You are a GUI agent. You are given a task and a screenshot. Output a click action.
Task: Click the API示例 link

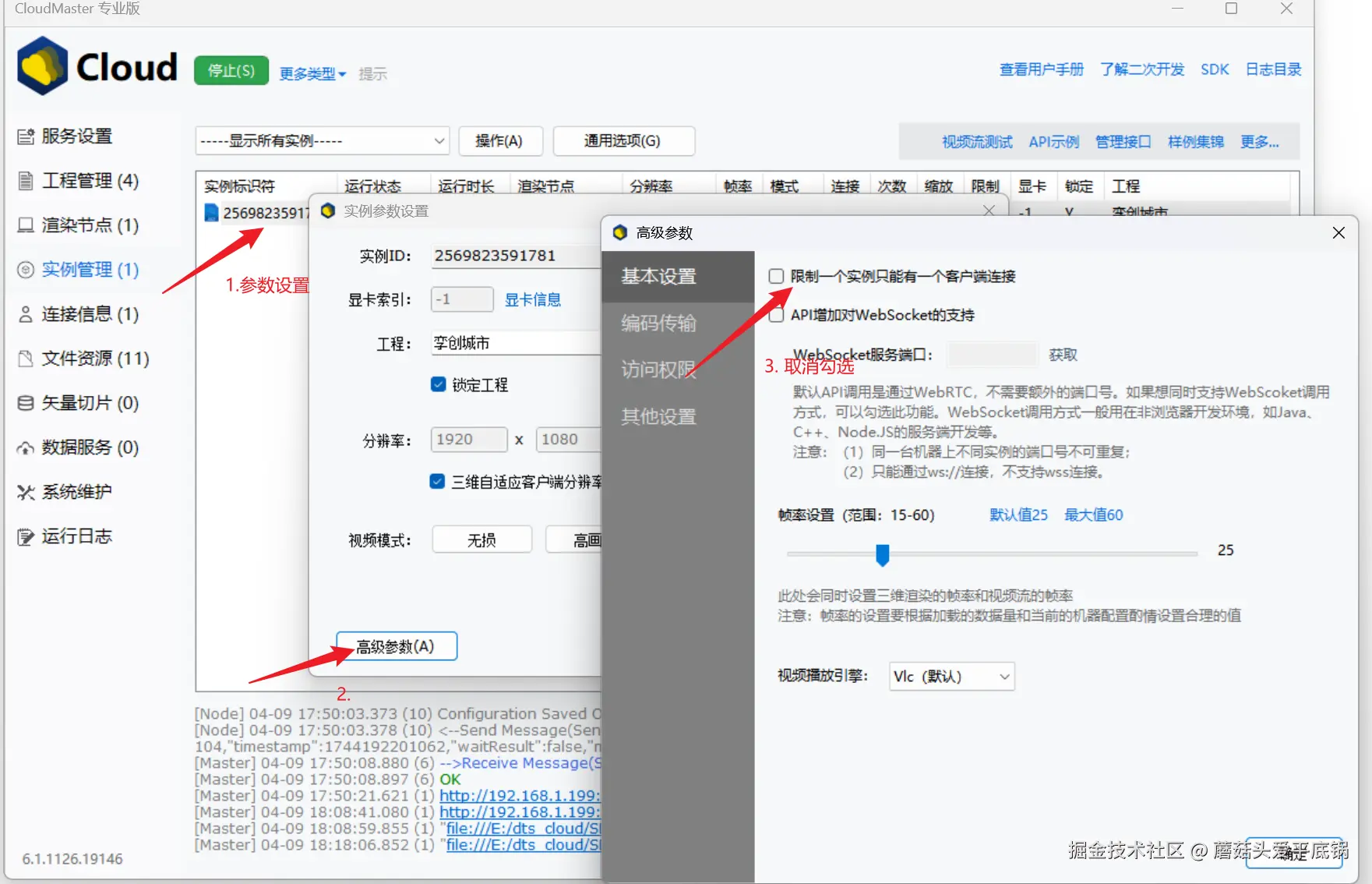pos(1054,142)
